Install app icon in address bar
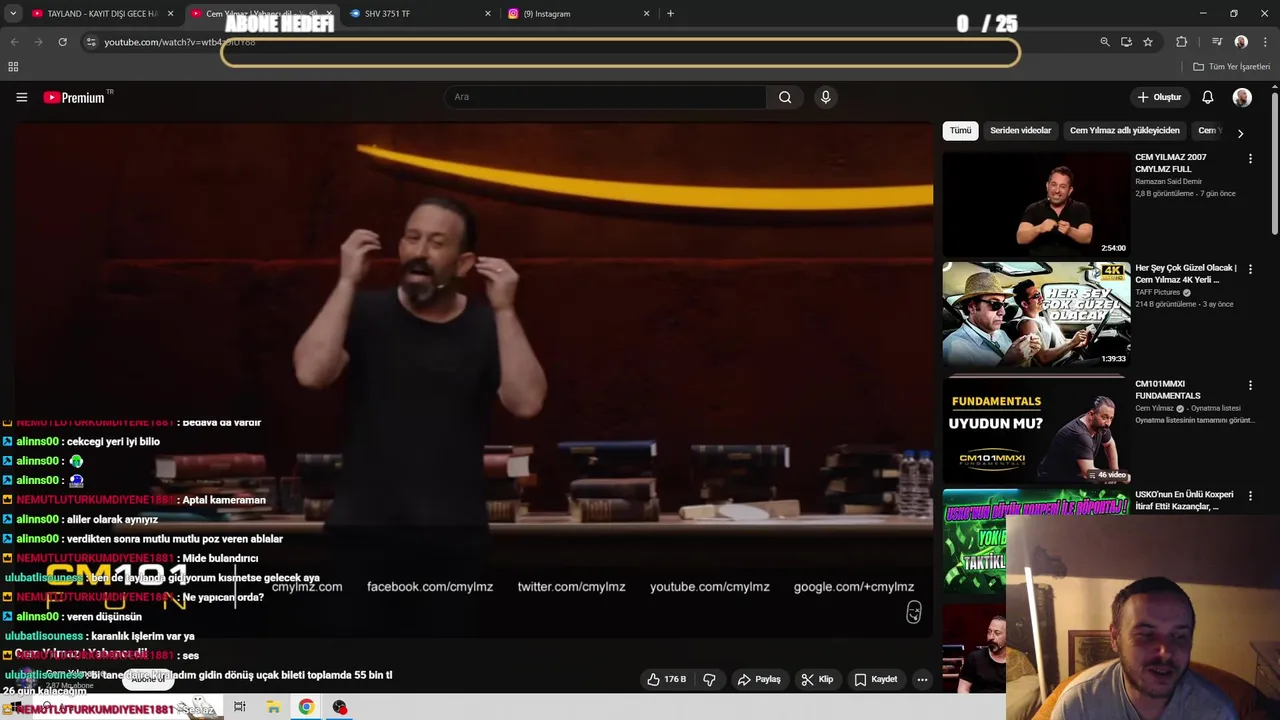Viewport: 1280px width, 720px height. tap(1126, 42)
